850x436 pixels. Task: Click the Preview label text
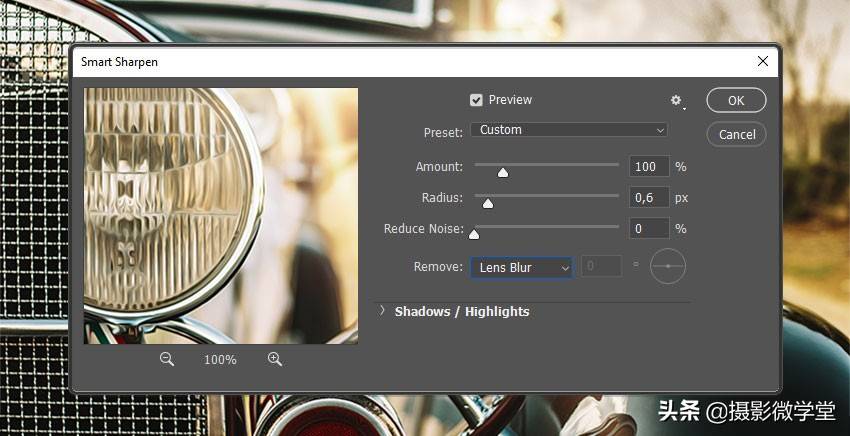point(510,100)
